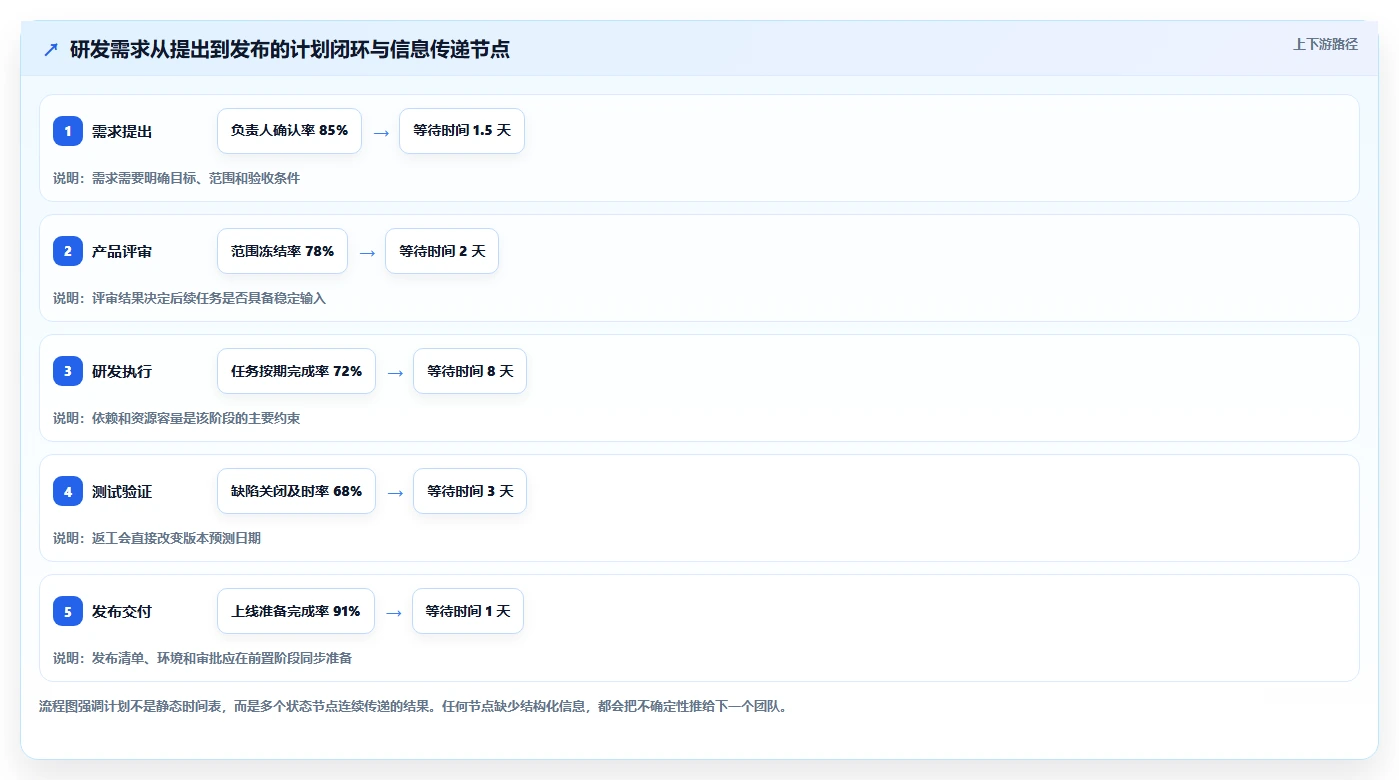This screenshot has width=1399, height=780.
Task: Click the 等待时间 8 天 chip
Action: click(470, 371)
